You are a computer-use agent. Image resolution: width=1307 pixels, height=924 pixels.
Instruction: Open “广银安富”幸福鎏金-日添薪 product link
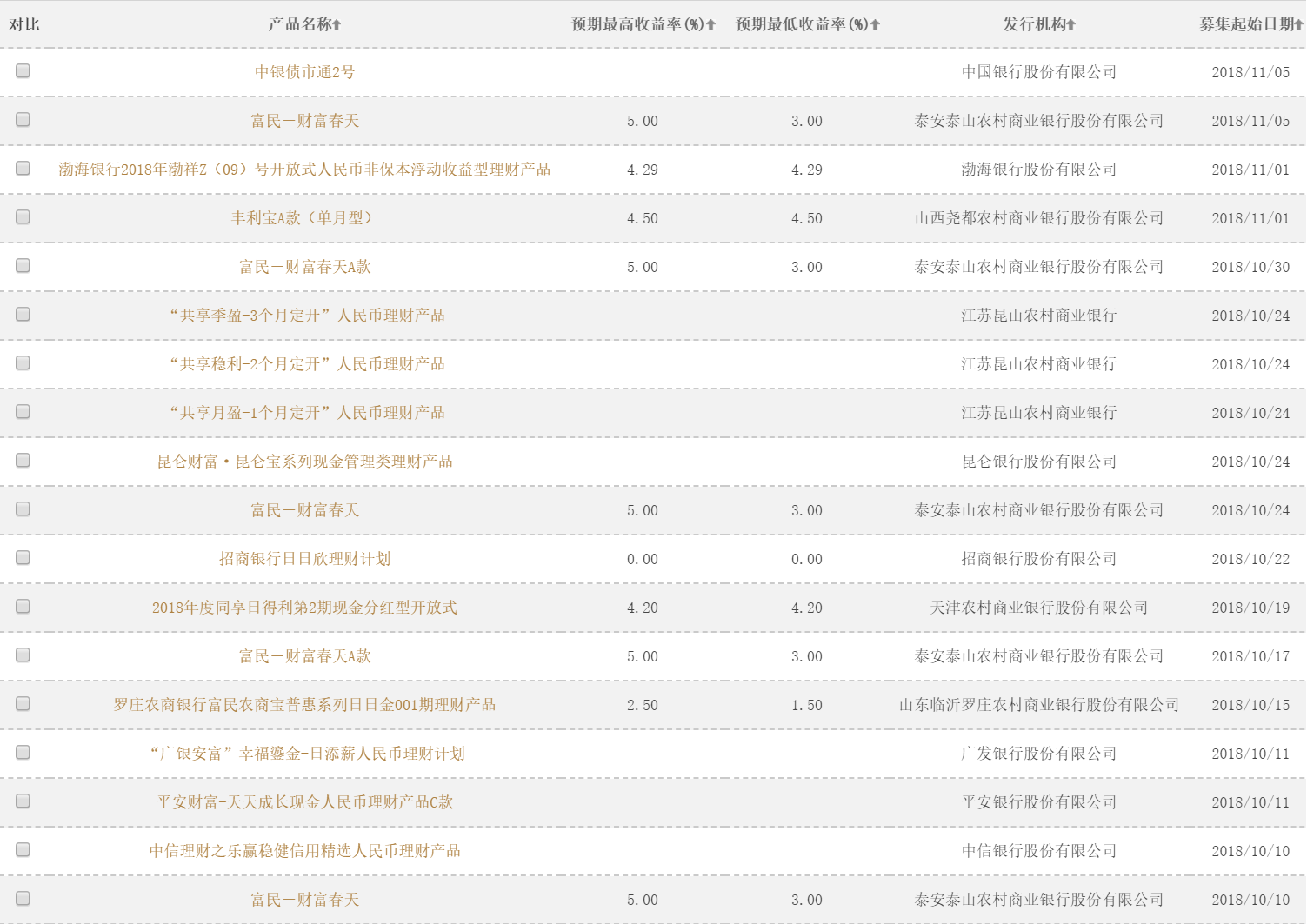point(306,754)
